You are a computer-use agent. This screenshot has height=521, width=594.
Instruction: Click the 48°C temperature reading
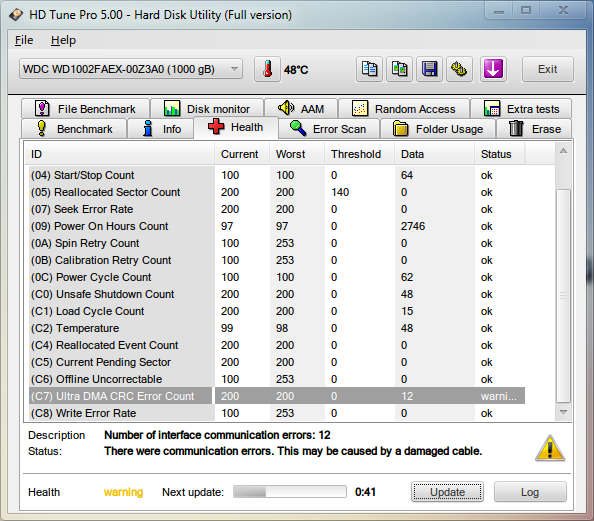pyautogui.click(x=296, y=70)
